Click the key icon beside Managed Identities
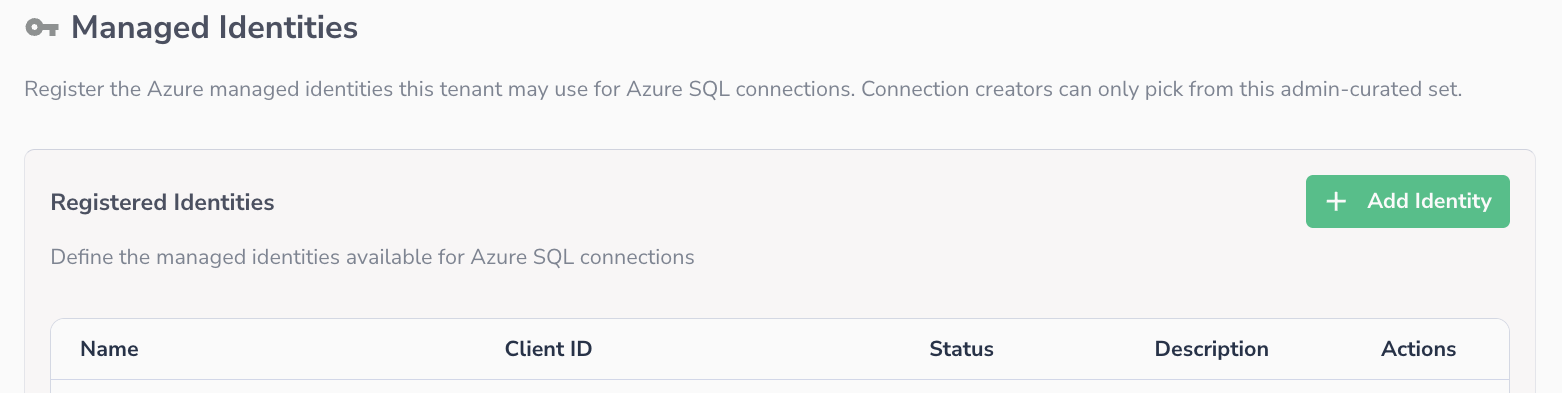The width and height of the screenshot is (1562, 393). 41,28
